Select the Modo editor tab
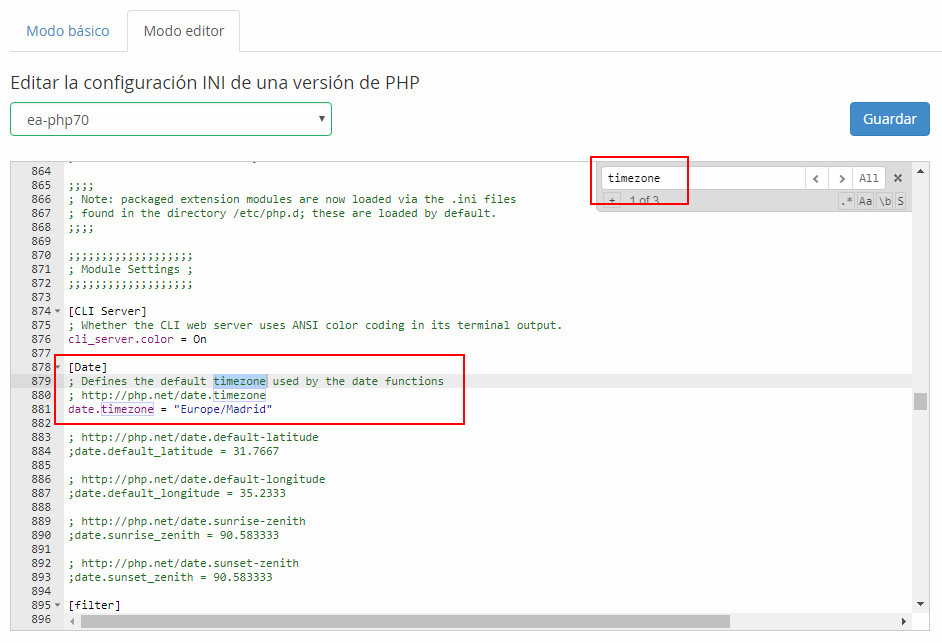942x643 pixels. (184, 31)
